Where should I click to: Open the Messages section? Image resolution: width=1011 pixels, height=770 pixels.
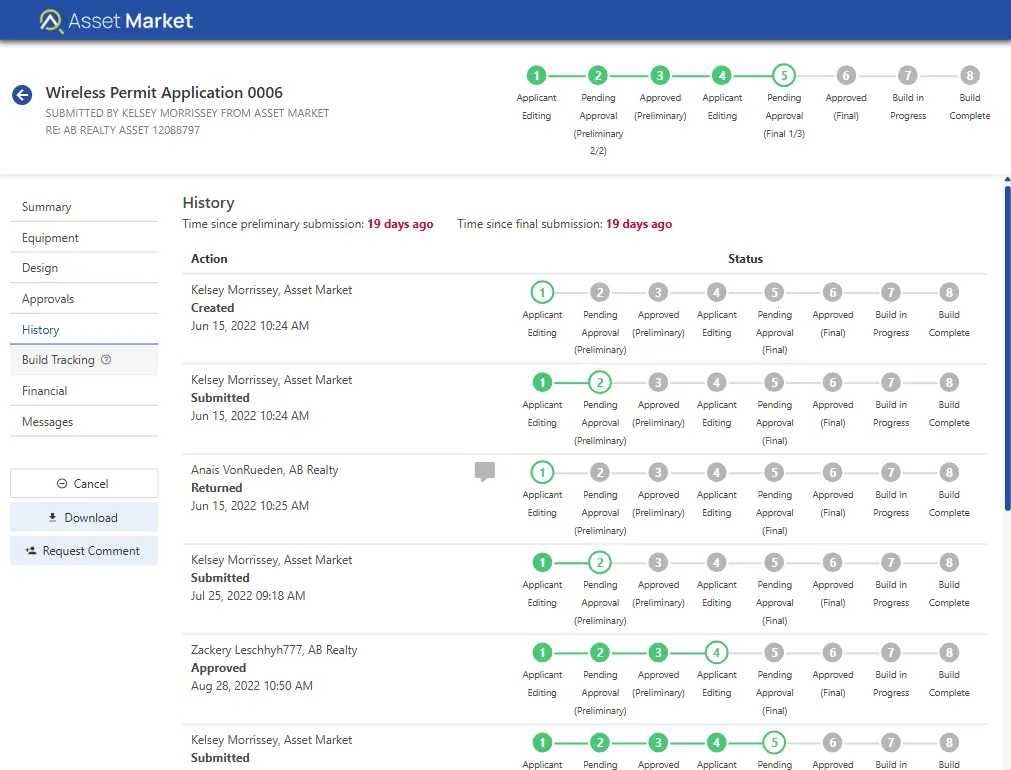tap(48, 422)
